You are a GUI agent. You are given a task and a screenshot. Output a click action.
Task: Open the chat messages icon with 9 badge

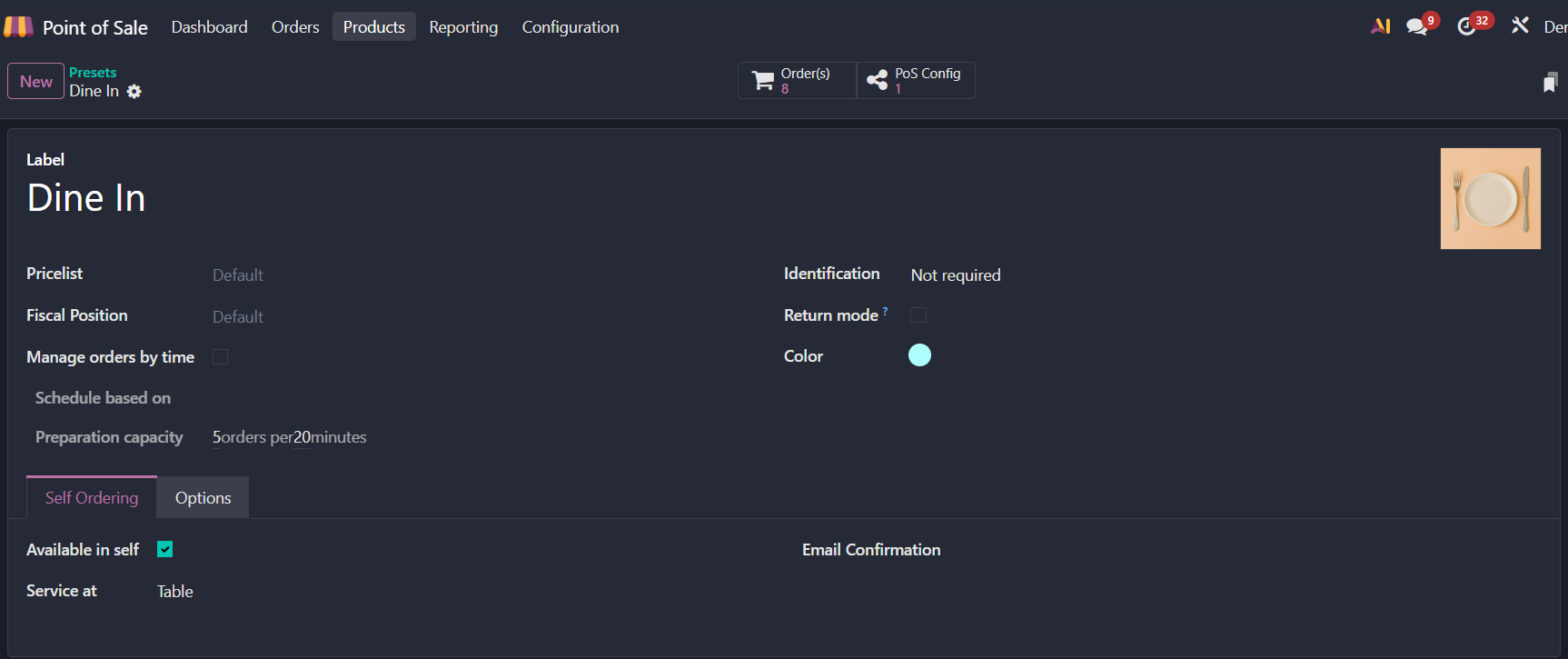tap(1417, 26)
